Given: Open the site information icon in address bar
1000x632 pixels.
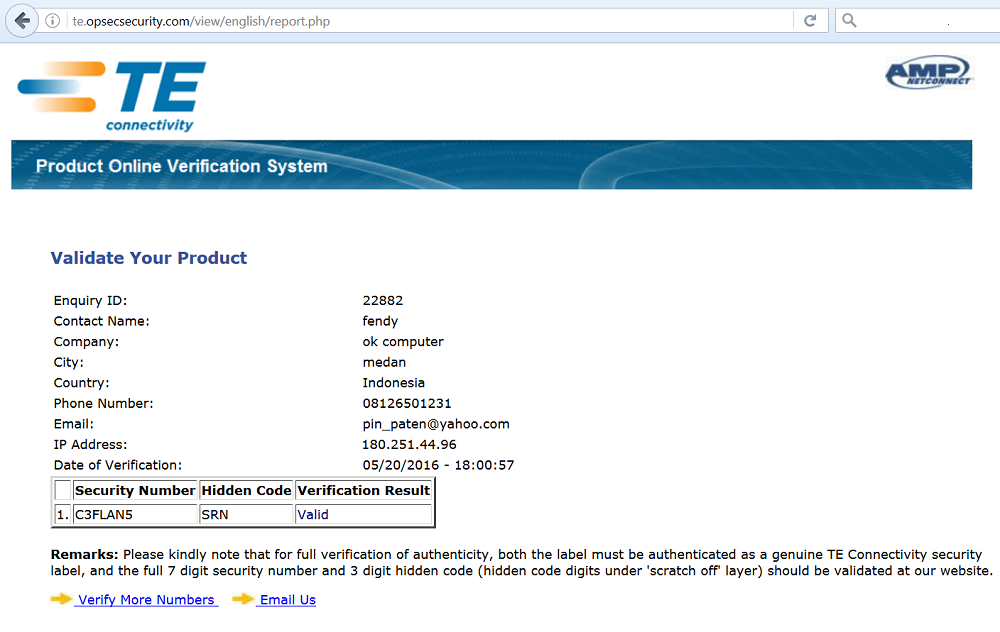Looking at the screenshot, I should tap(53, 21).
